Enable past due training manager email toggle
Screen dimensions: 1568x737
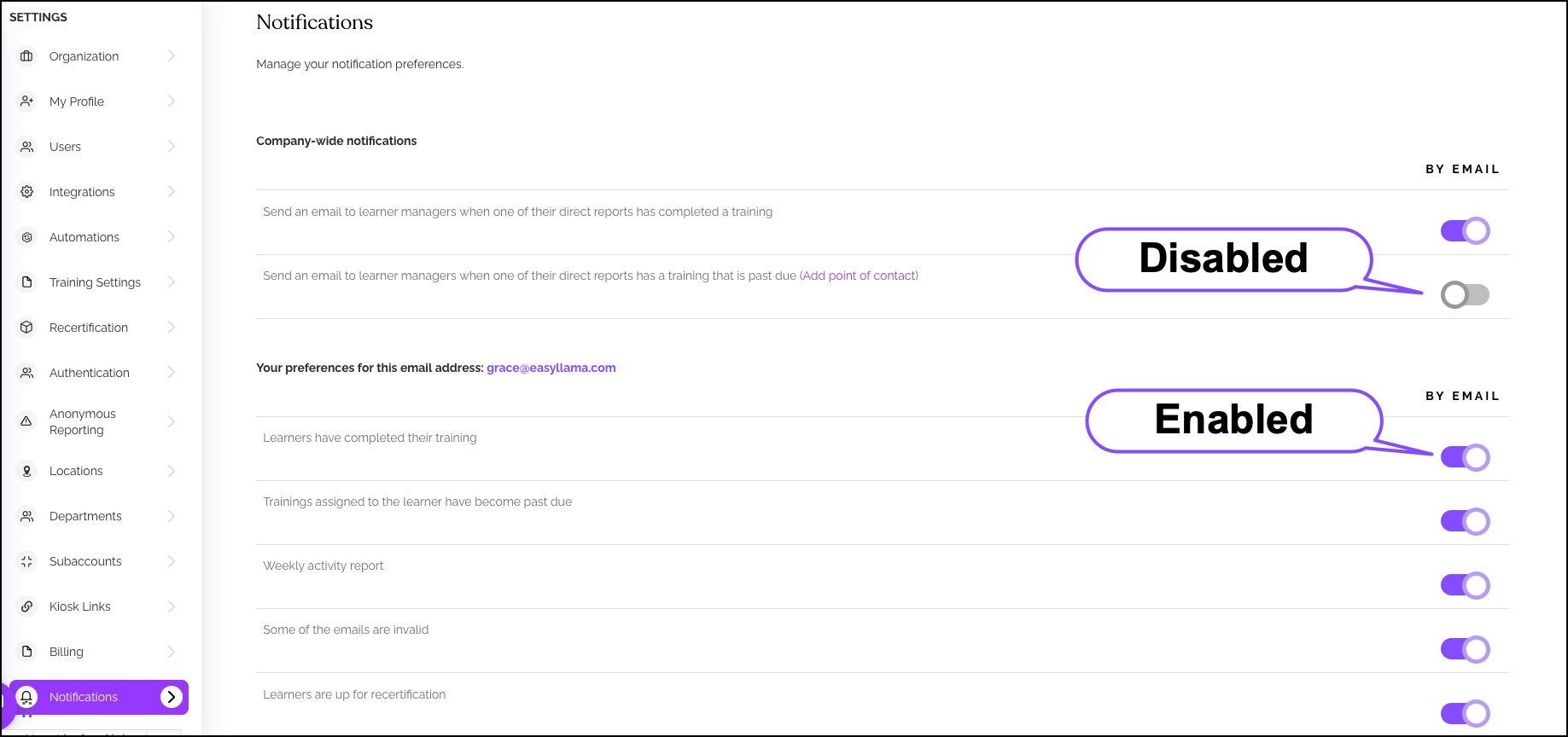coord(1465,295)
